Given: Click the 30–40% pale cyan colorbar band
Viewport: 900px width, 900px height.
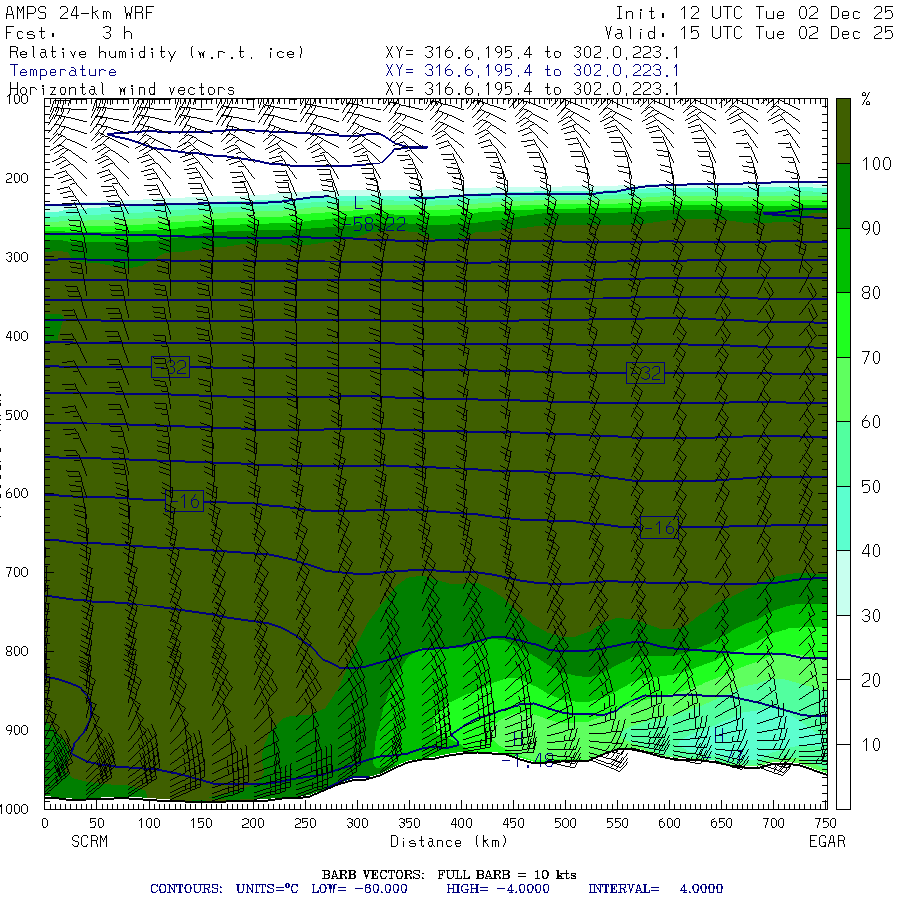Looking at the screenshot, I should point(843,583).
